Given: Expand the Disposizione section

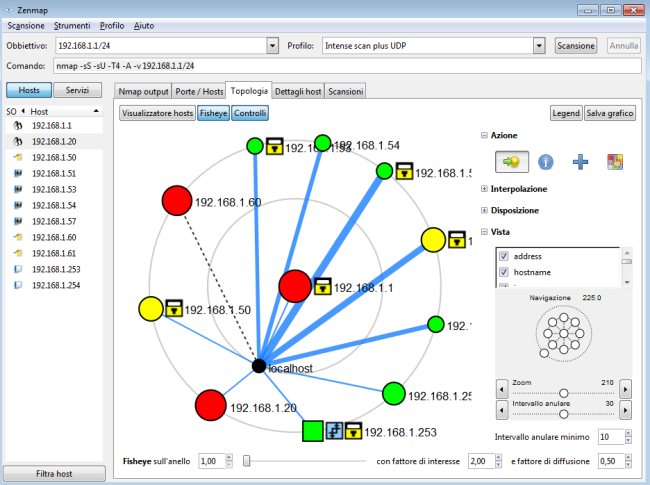Looking at the screenshot, I should coord(484,210).
